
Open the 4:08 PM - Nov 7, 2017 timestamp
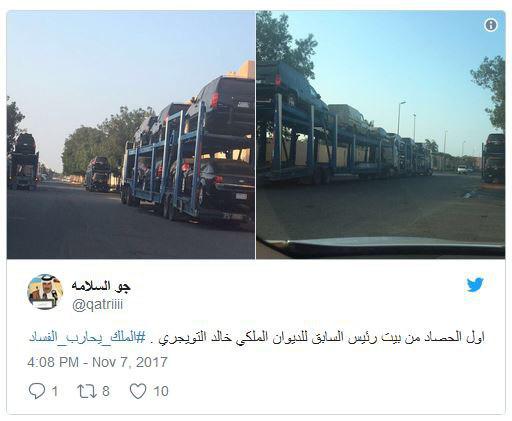coord(97,362)
